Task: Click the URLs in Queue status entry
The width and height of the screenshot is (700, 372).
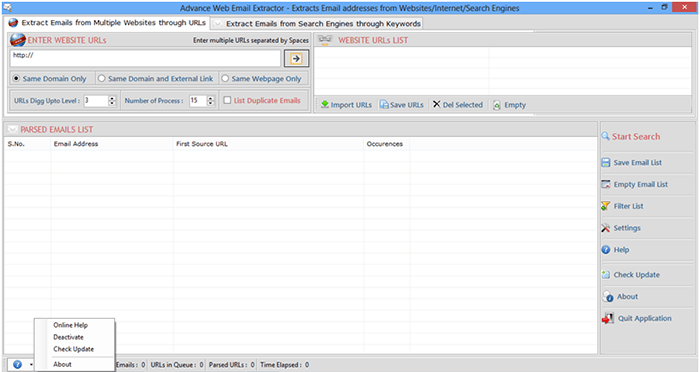Action: (x=177, y=364)
